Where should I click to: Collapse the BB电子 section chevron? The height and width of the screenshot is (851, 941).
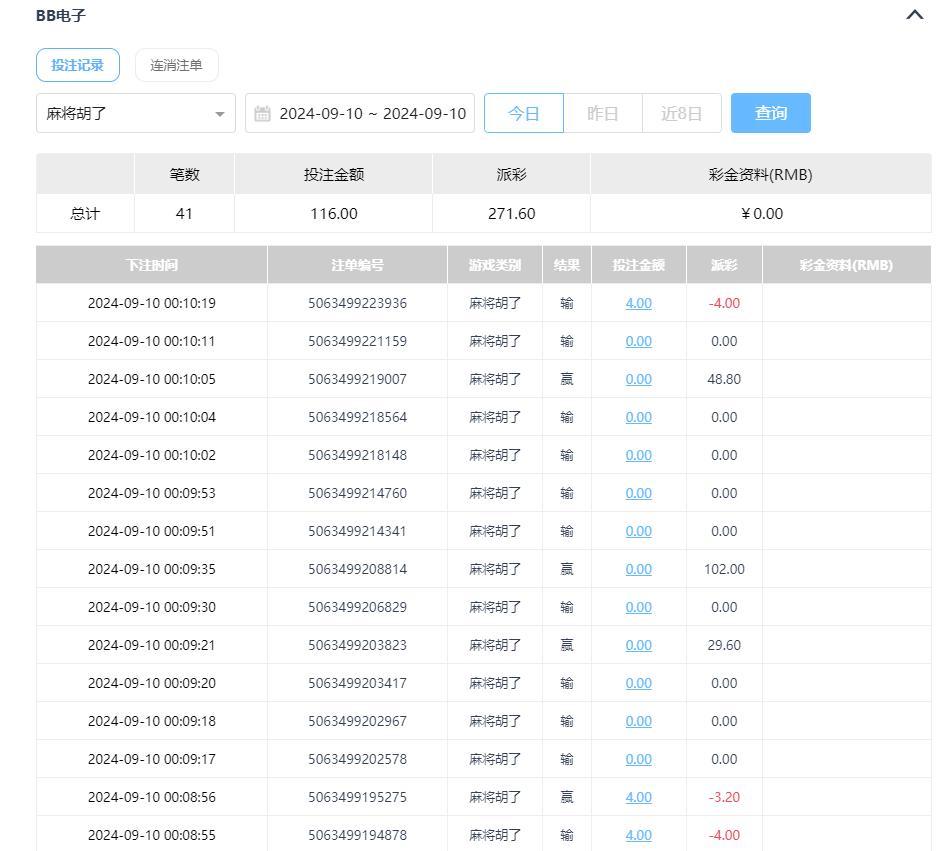[914, 15]
